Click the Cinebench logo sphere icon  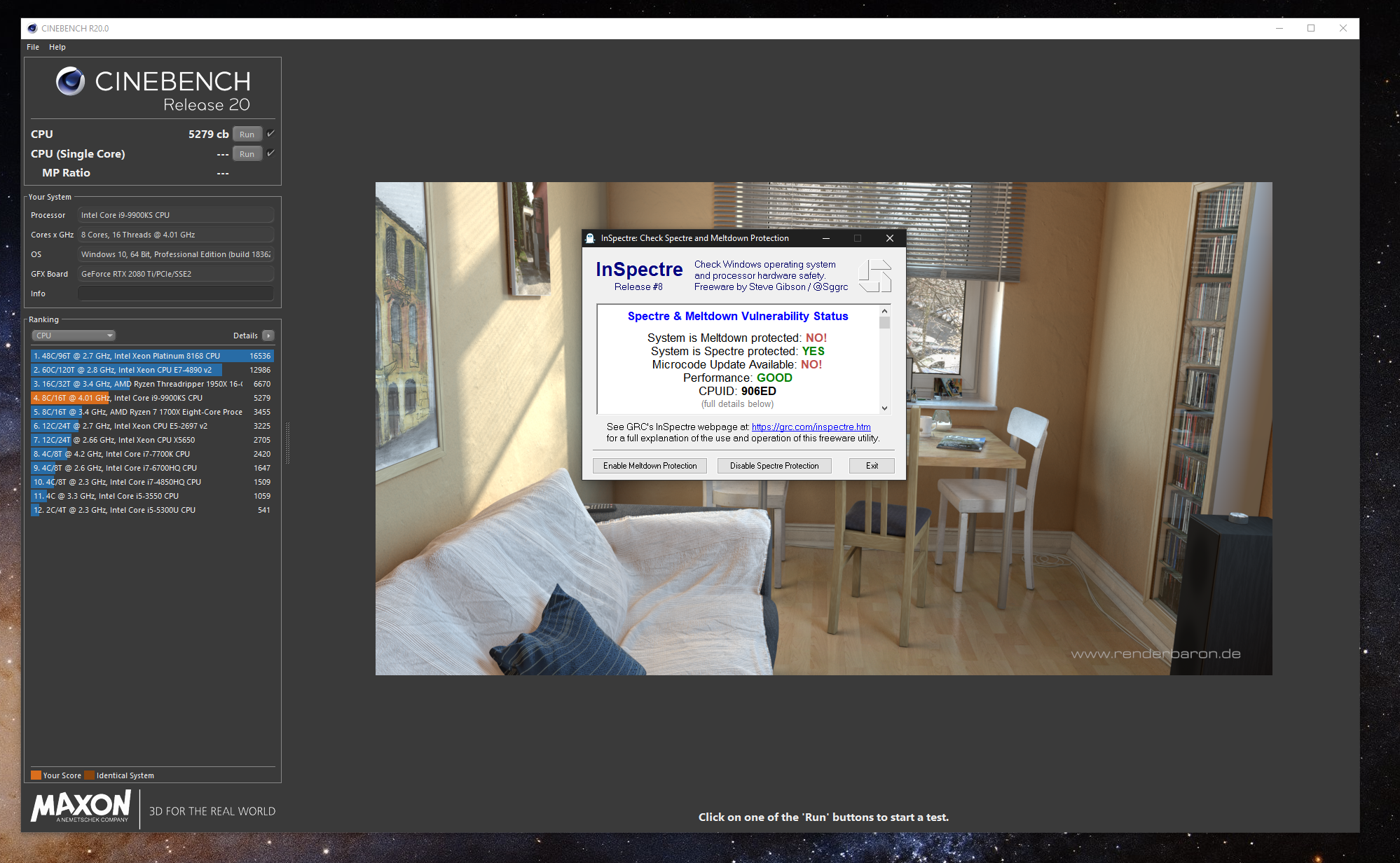coord(70,81)
